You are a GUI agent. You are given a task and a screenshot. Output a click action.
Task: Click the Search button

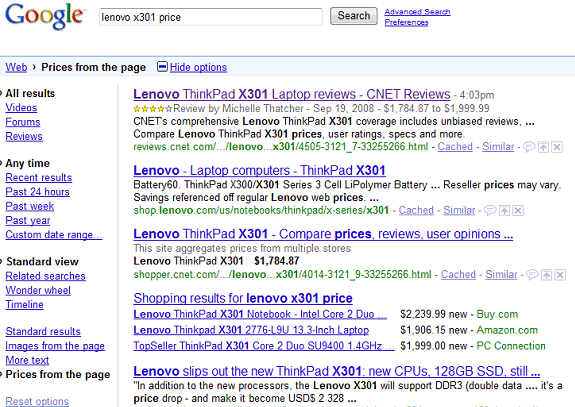(x=354, y=16)
